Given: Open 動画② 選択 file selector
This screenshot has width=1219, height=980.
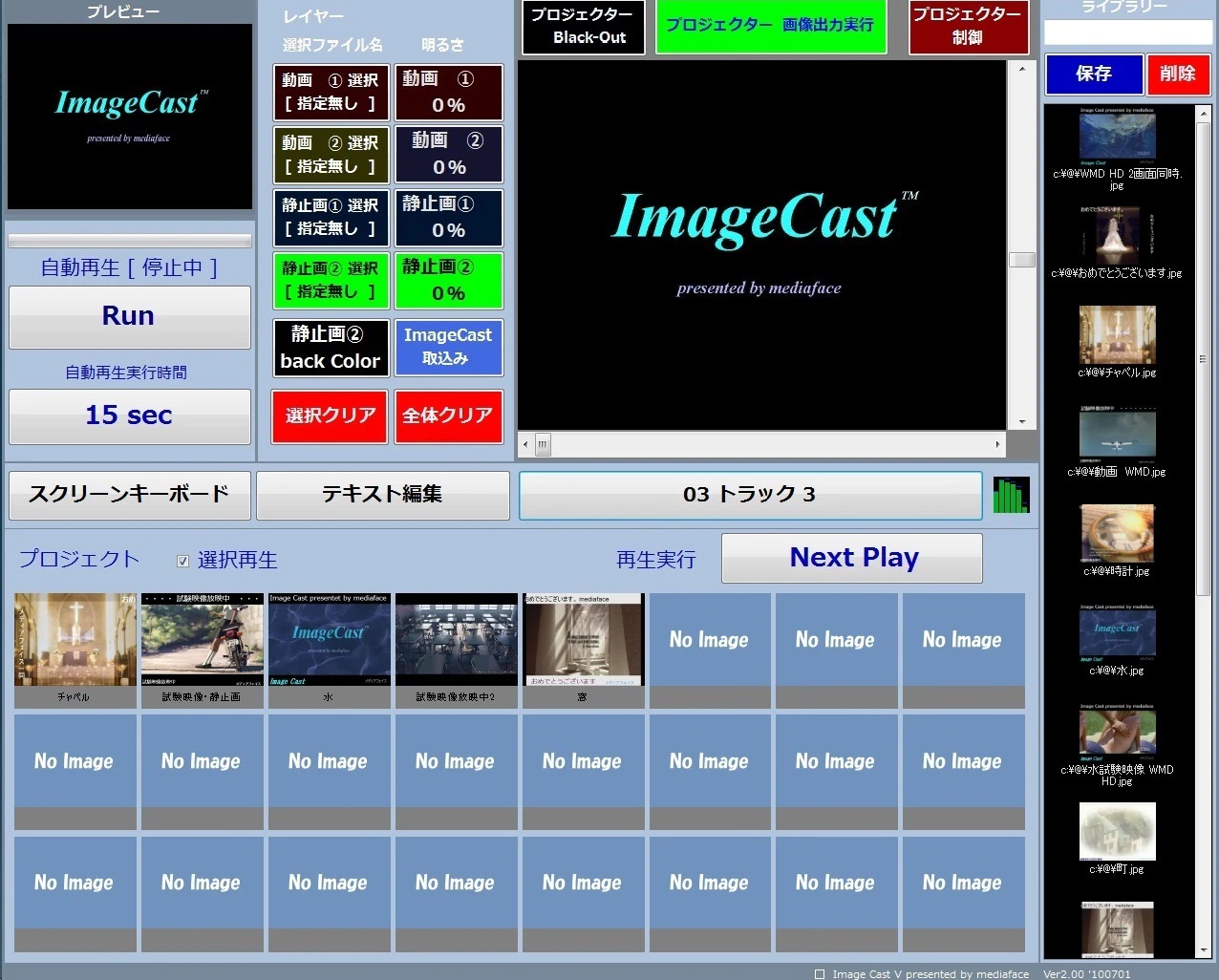Looking at the screenshot, I should (x=331, y=155).
